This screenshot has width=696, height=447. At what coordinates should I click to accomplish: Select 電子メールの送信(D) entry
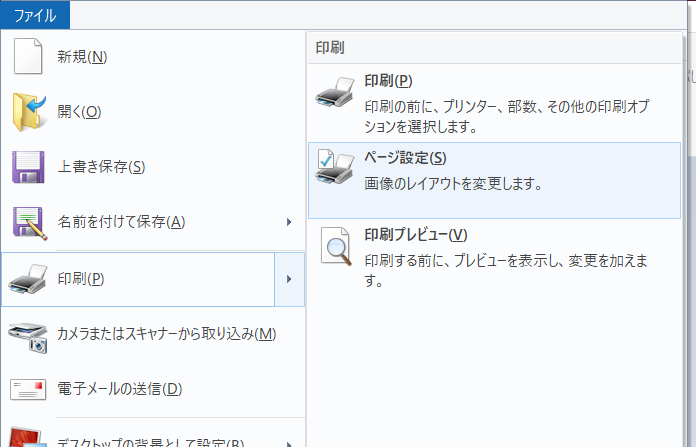point(153,389)
